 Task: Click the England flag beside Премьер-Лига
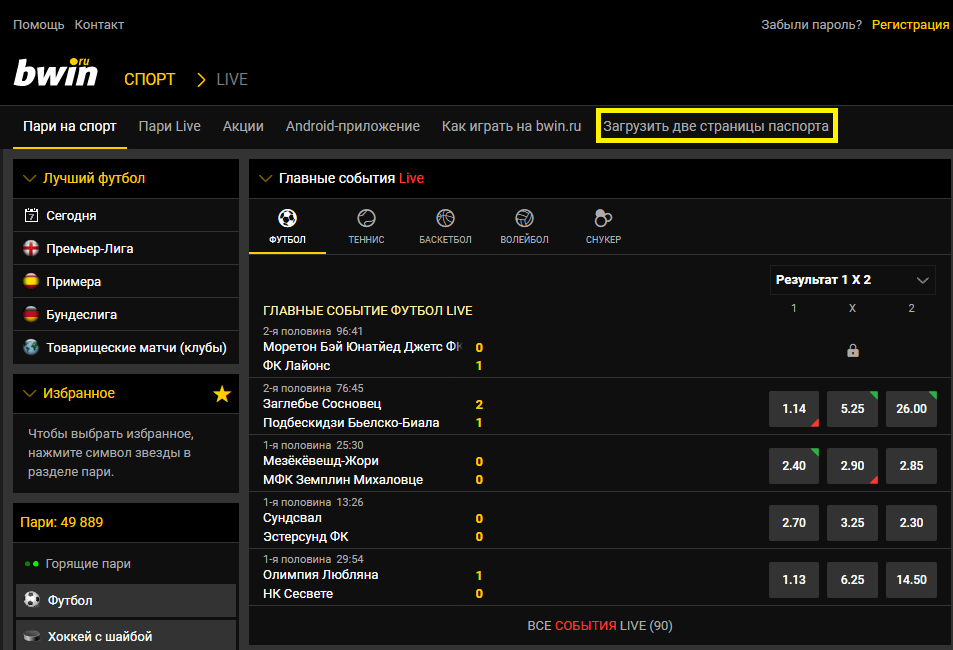click(31, 248)
